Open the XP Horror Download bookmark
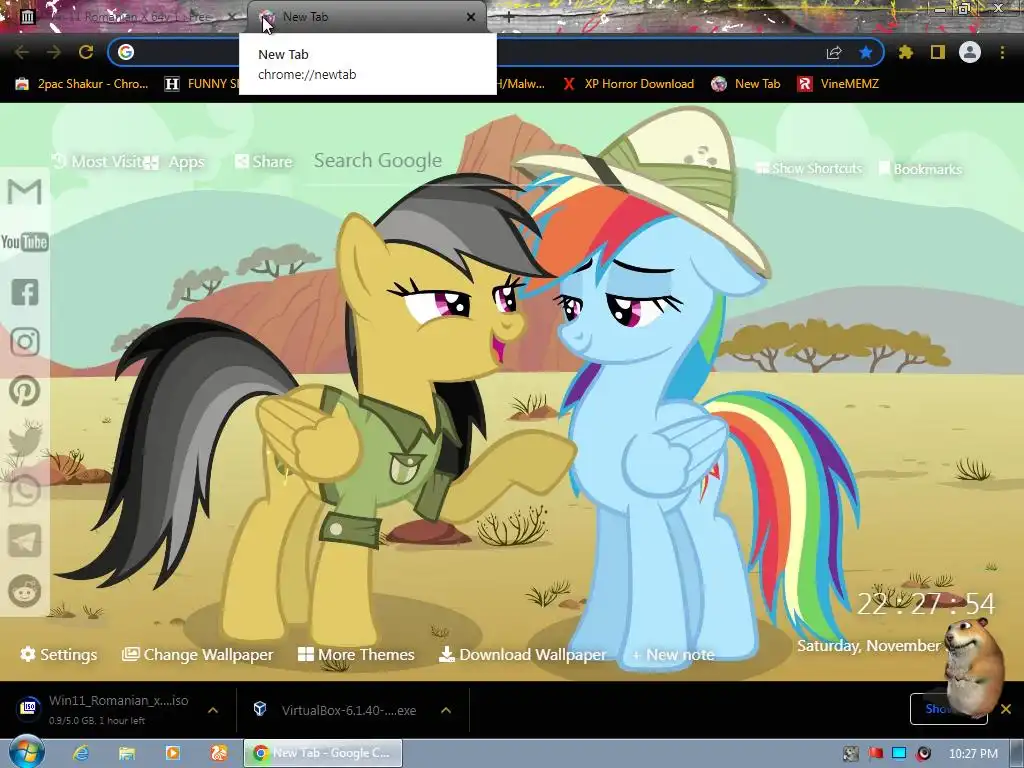Screen dimensions: 1024x768 [628, 84]
